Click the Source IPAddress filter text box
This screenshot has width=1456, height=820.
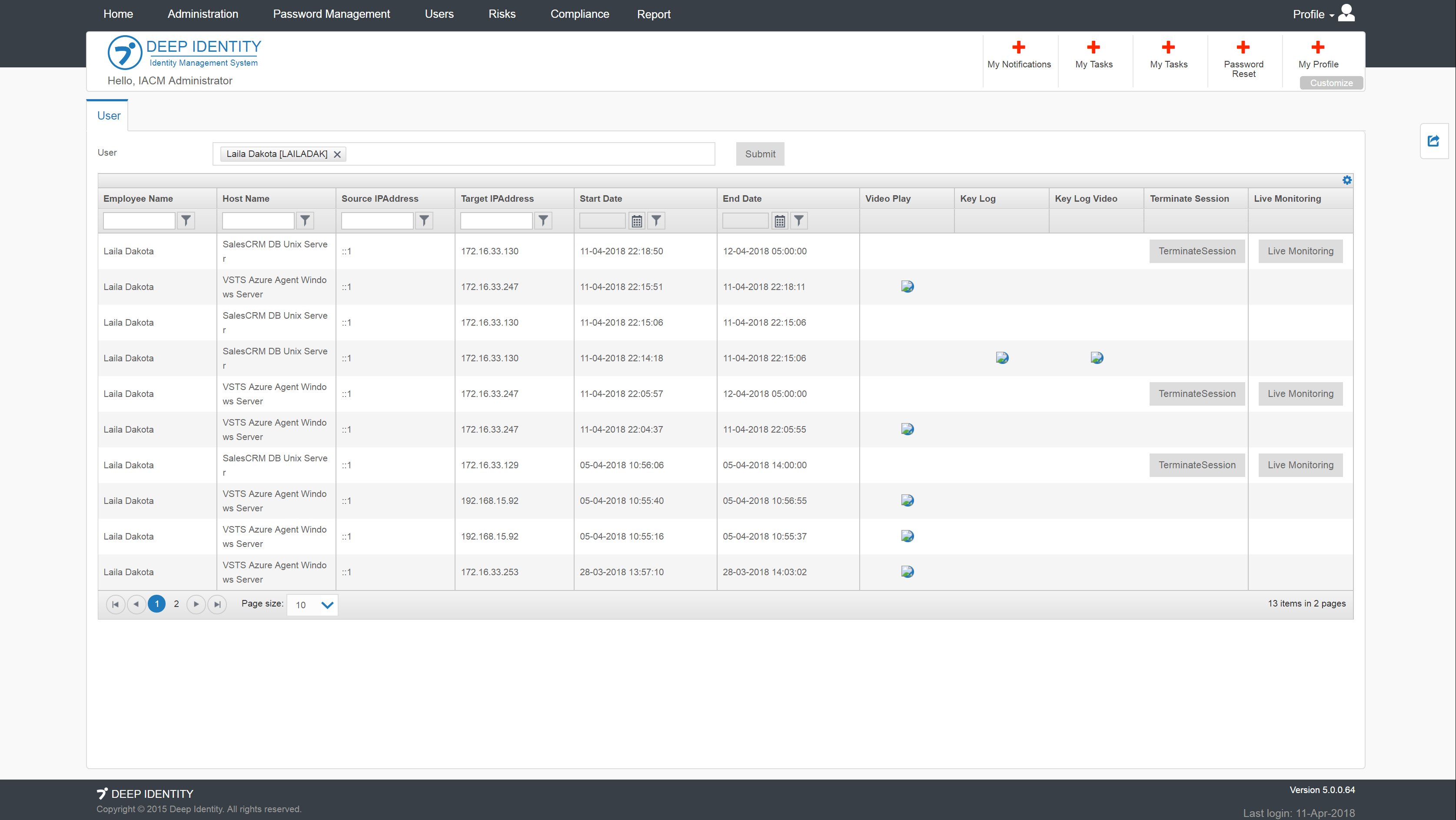(377, 220)
